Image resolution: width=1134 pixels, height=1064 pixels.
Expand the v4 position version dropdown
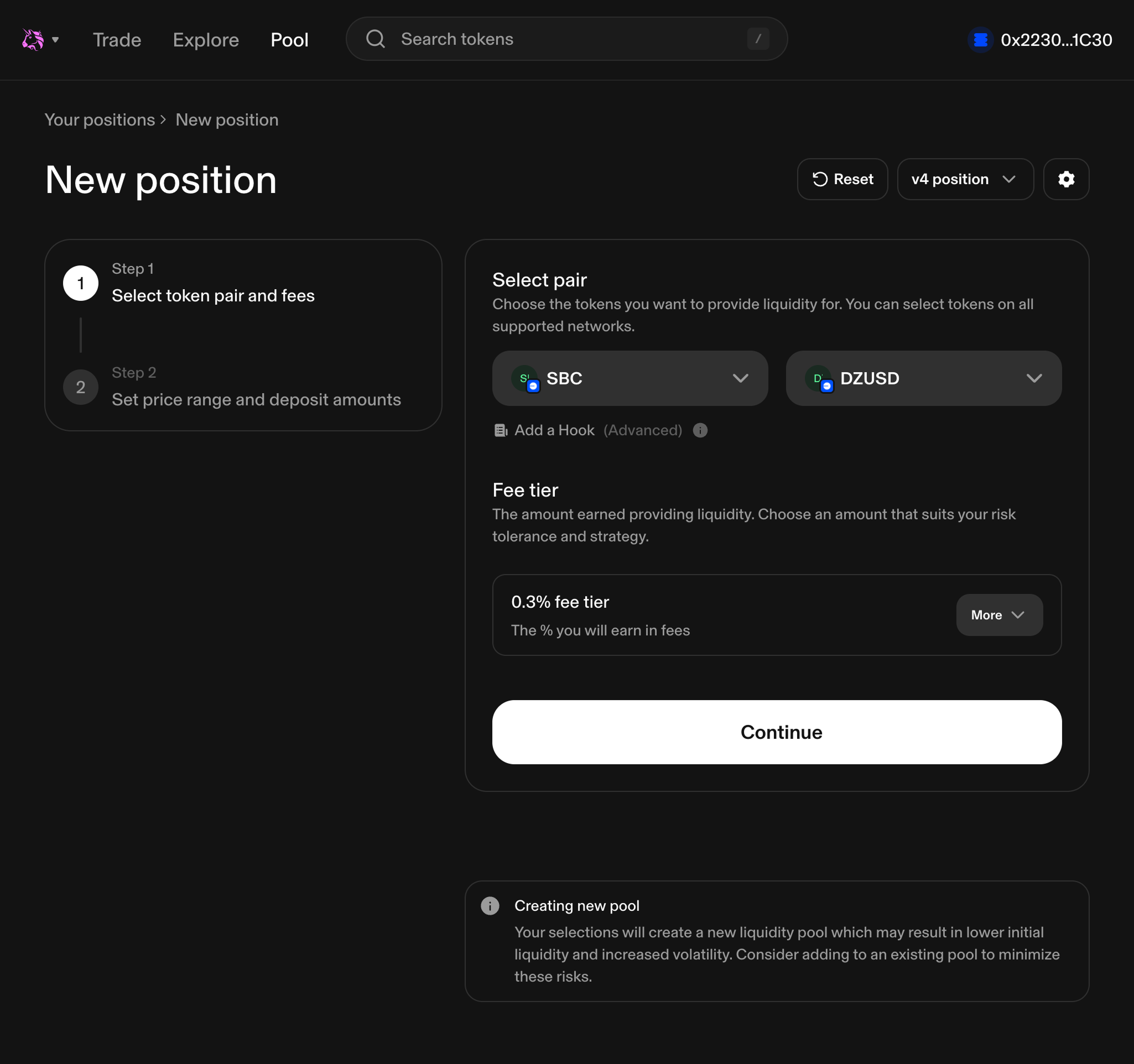click(x=965, y=179)
